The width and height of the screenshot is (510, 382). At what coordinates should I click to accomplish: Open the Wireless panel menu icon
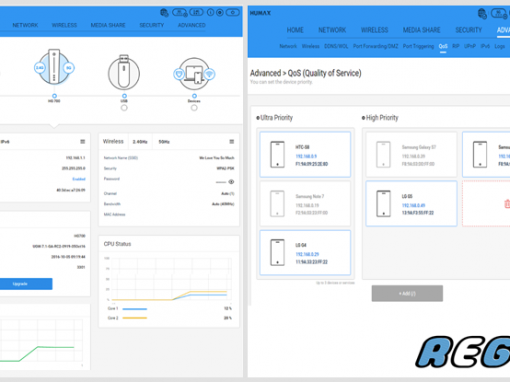coord(232,142)
